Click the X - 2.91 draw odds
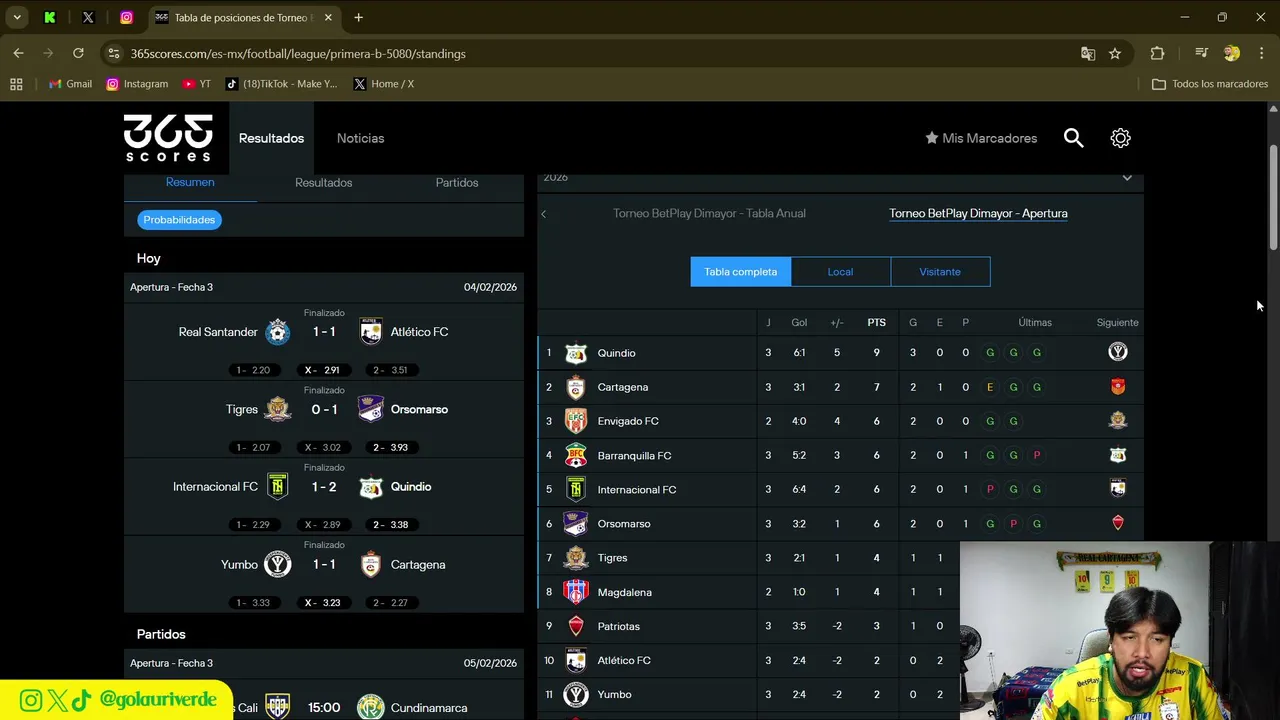This screenshot has width=1280, height=720. click(322, 370)
